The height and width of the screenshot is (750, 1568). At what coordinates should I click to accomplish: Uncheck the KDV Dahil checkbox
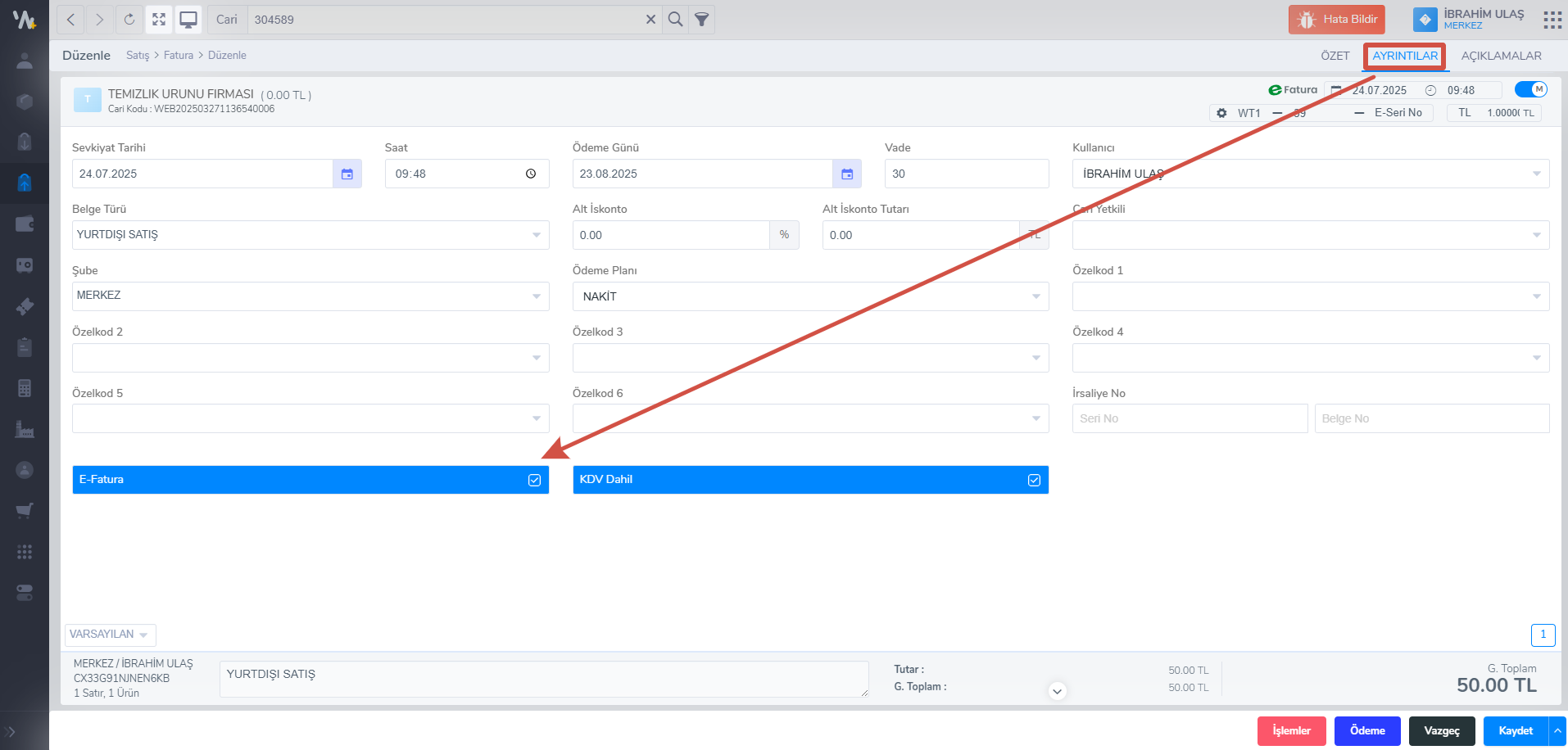coord(1034,480)
